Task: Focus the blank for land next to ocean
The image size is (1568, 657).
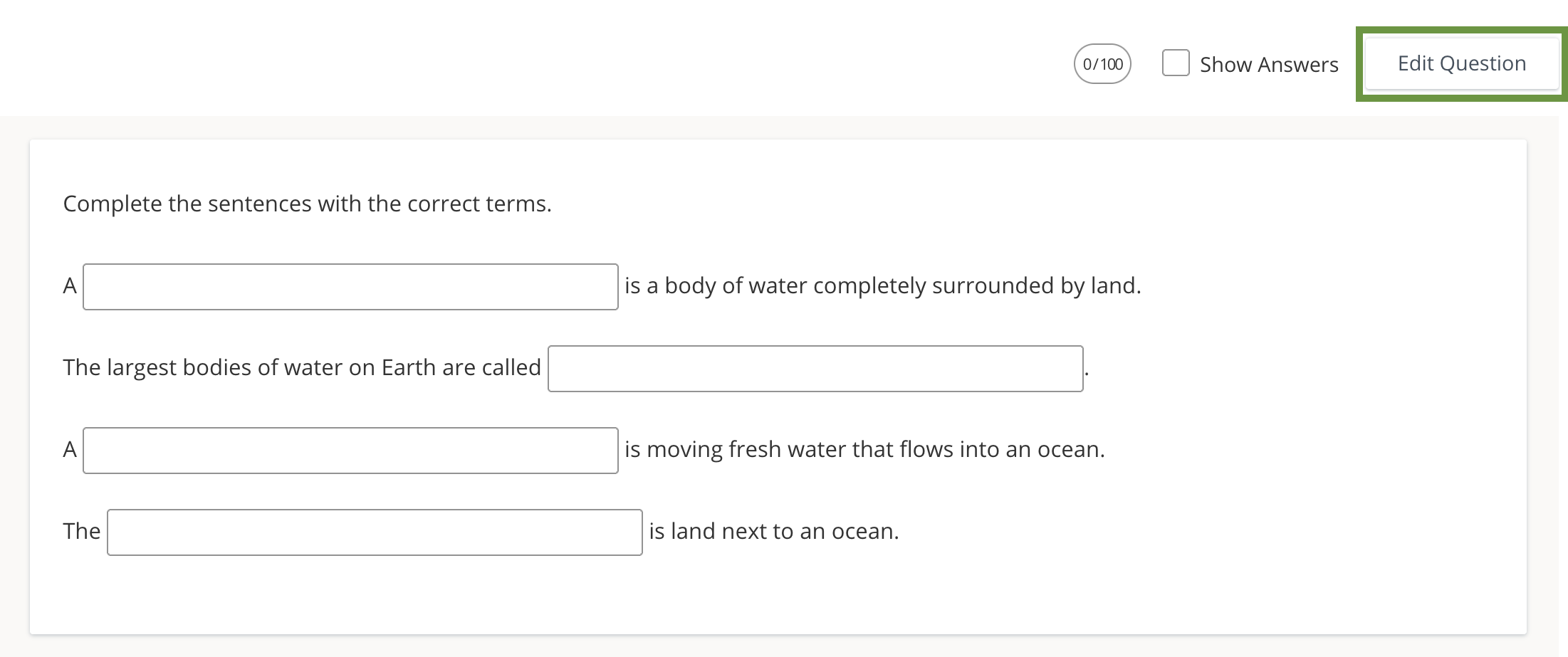Action: pos(375,532)
